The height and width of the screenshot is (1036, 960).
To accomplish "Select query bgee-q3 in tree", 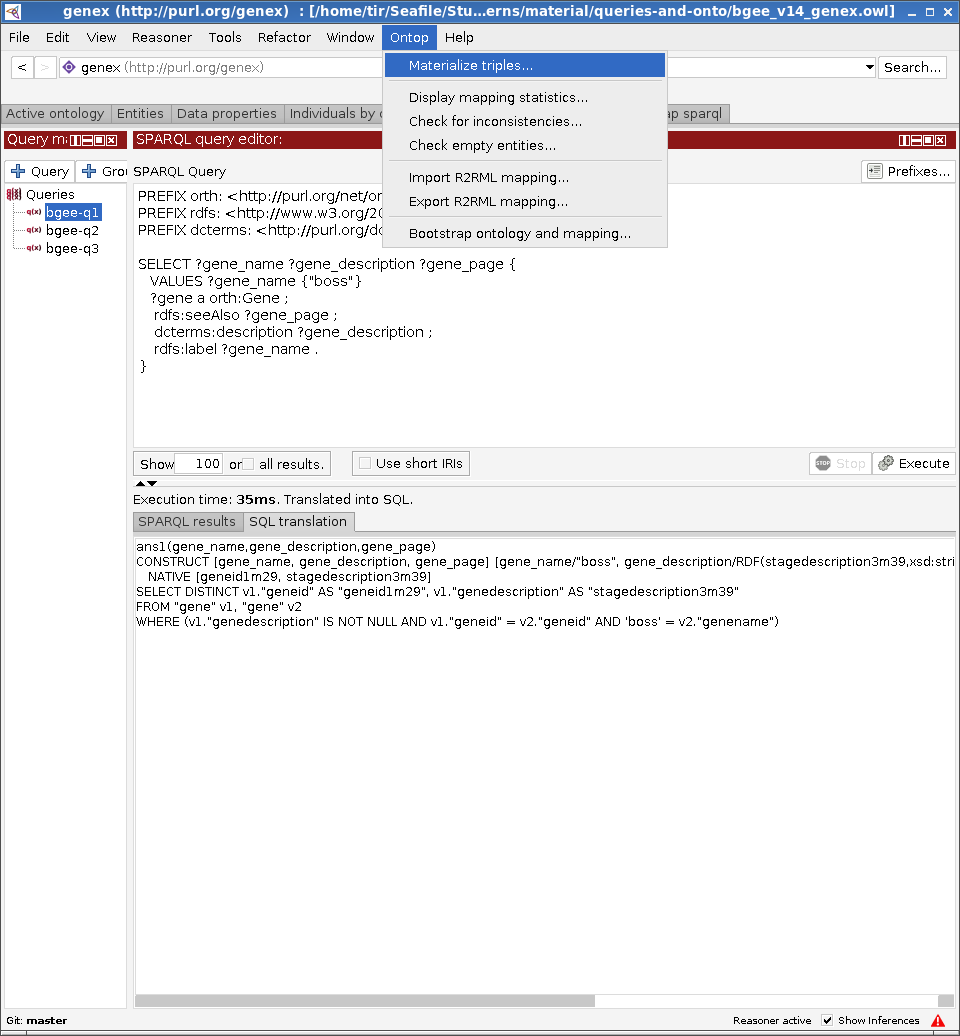I will [x=73, y=248].
